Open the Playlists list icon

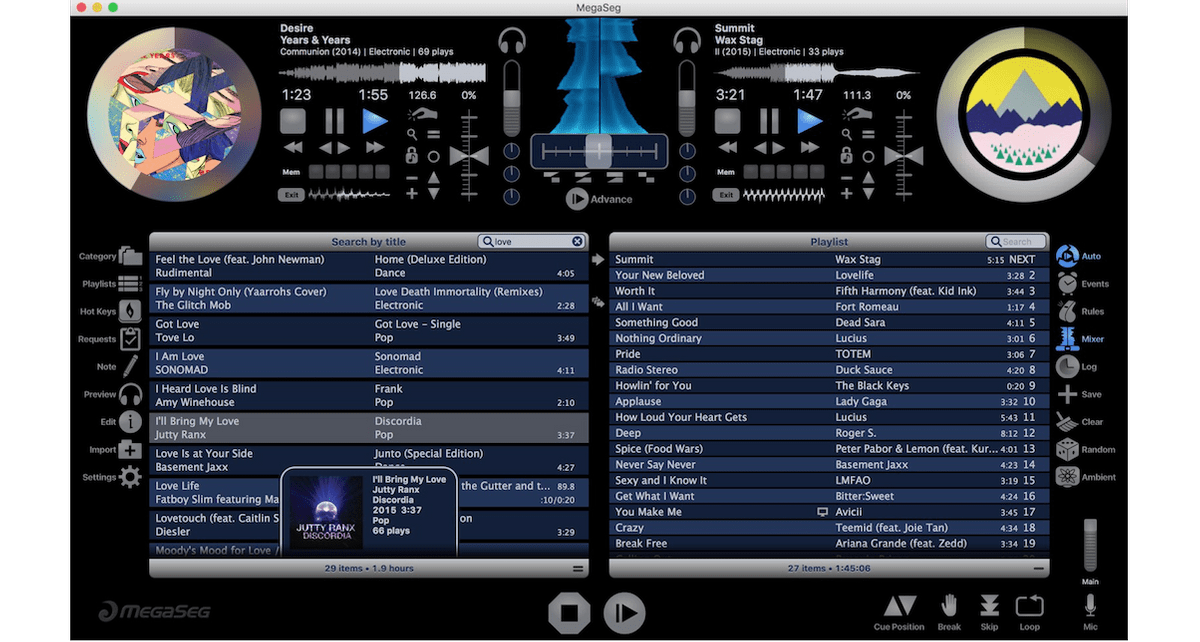130,284
